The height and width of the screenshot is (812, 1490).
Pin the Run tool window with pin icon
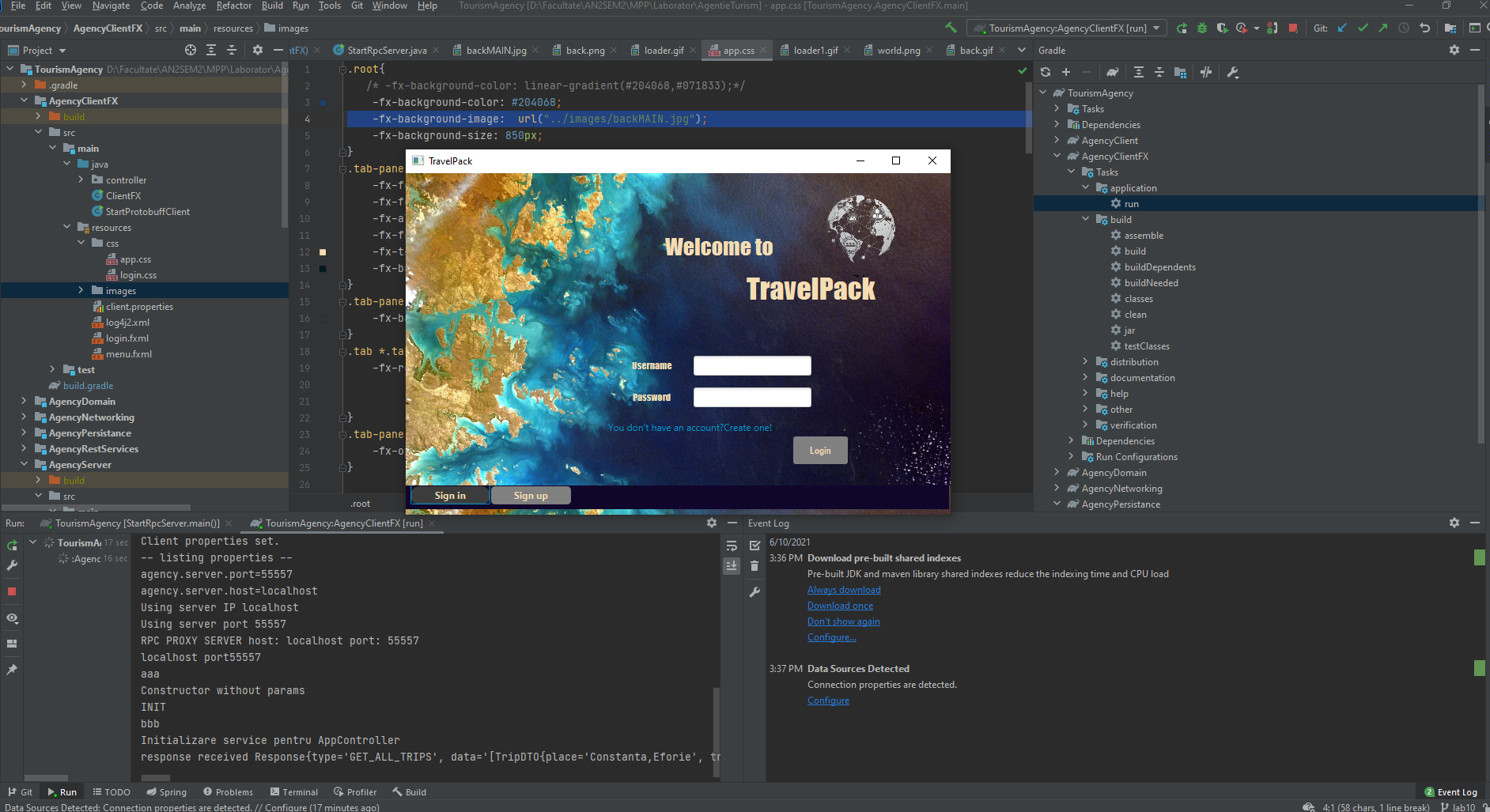[x=13, y=670]
